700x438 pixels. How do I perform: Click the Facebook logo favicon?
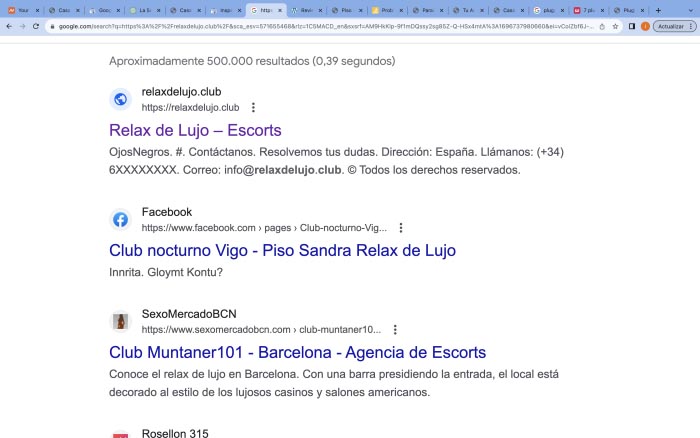tap(121, 220)
